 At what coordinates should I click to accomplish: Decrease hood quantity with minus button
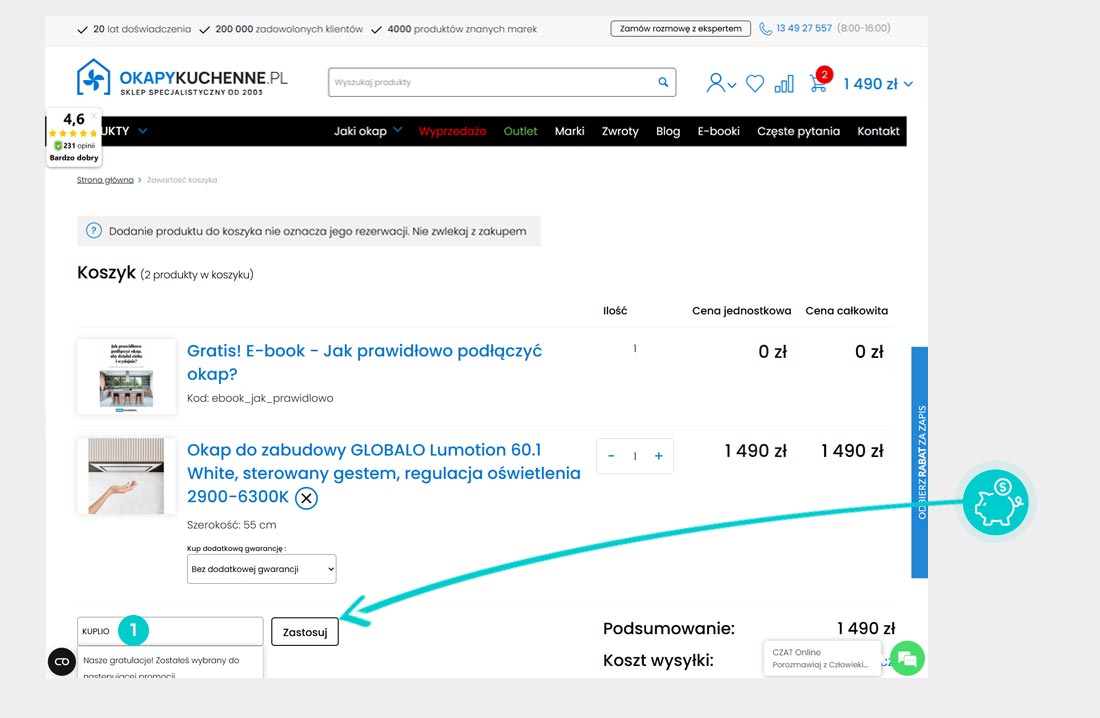pos(611,456)
